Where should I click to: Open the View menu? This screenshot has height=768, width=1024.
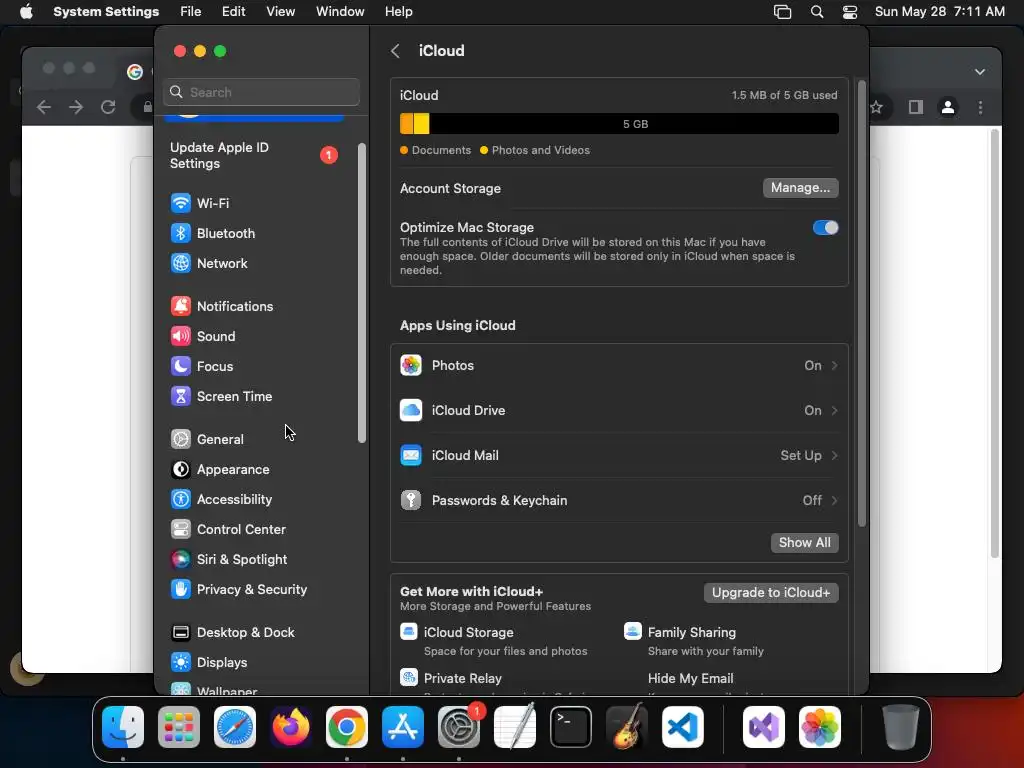click(x=280, y=12)
